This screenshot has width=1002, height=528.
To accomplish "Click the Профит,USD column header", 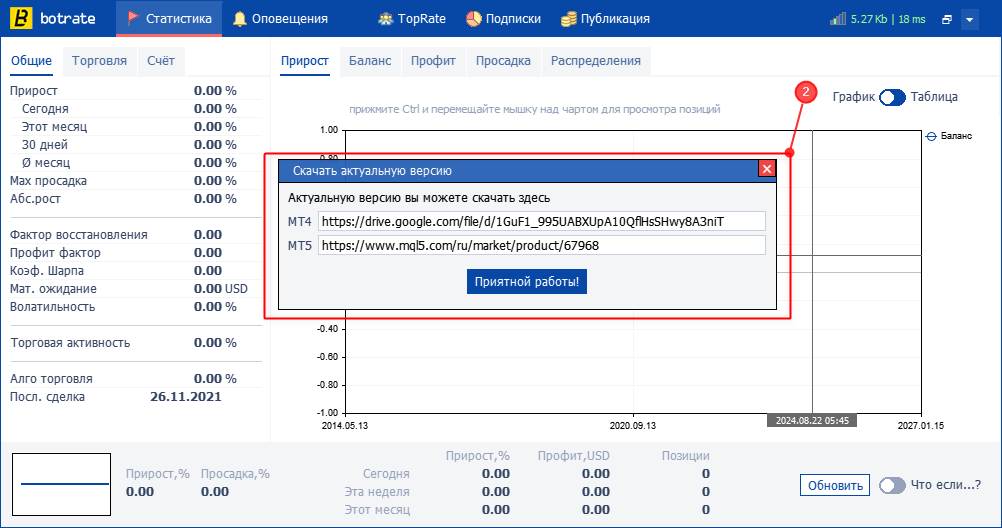I will coord(573,456).
